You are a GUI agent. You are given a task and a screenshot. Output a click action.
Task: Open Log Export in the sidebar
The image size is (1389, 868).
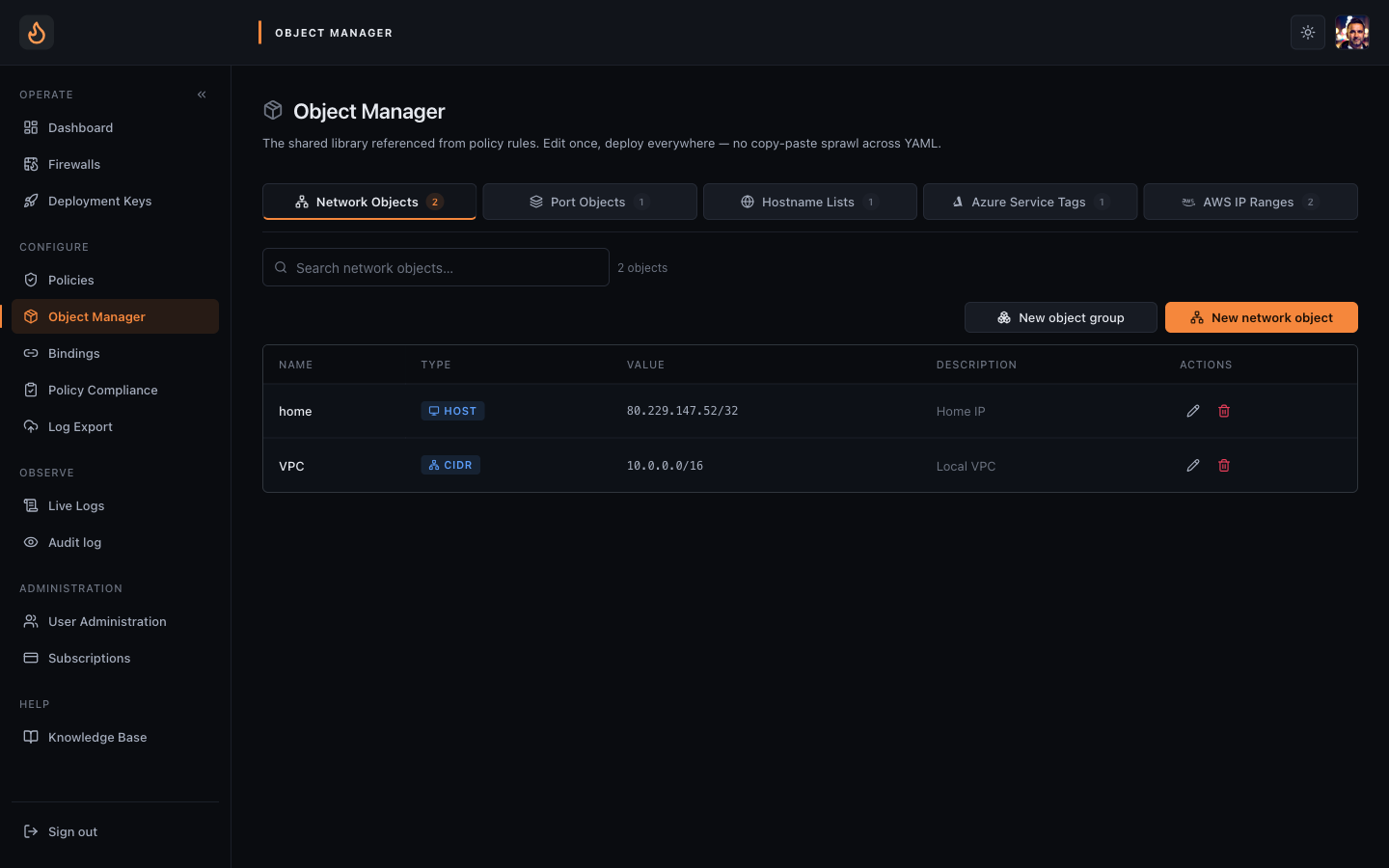(115, 426)
